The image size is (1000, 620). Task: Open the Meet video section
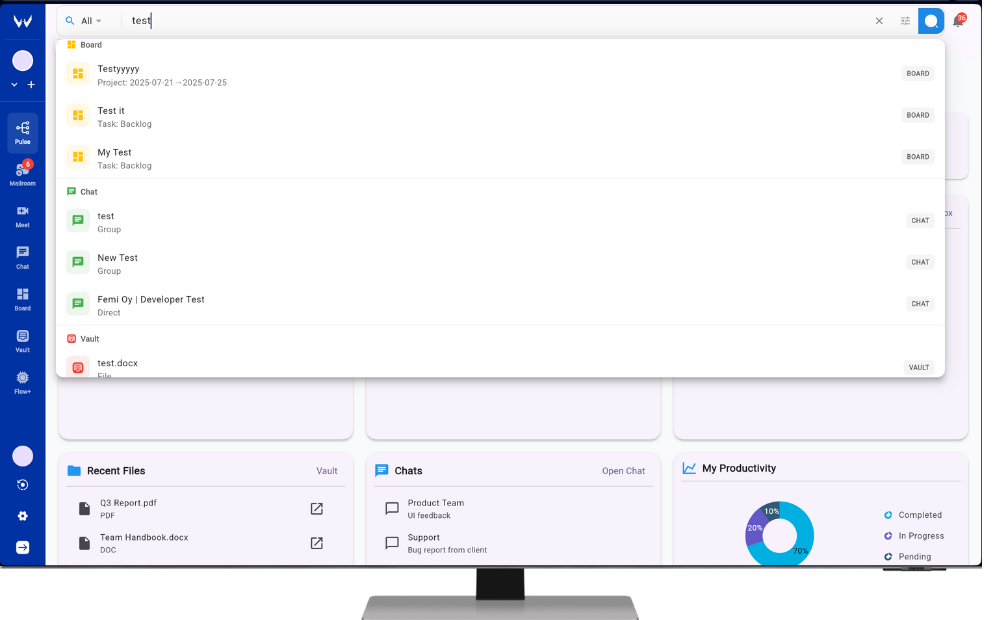pyautogui.click(x=22, y=215)
